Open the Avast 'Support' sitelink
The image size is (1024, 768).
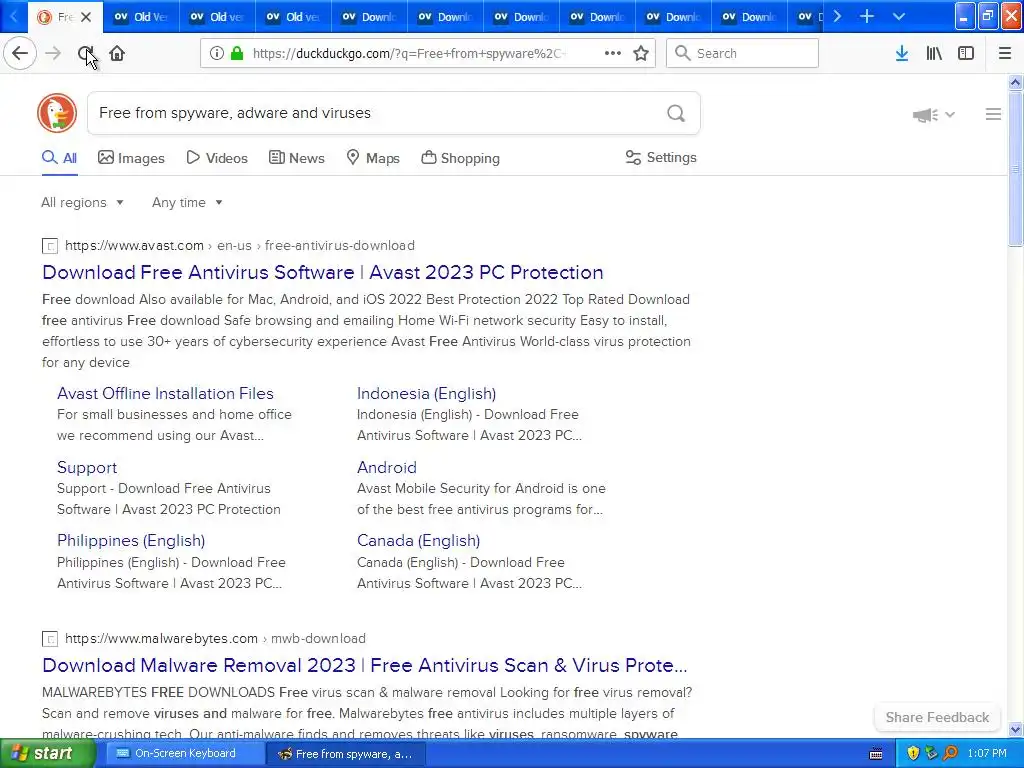(87, 468)
